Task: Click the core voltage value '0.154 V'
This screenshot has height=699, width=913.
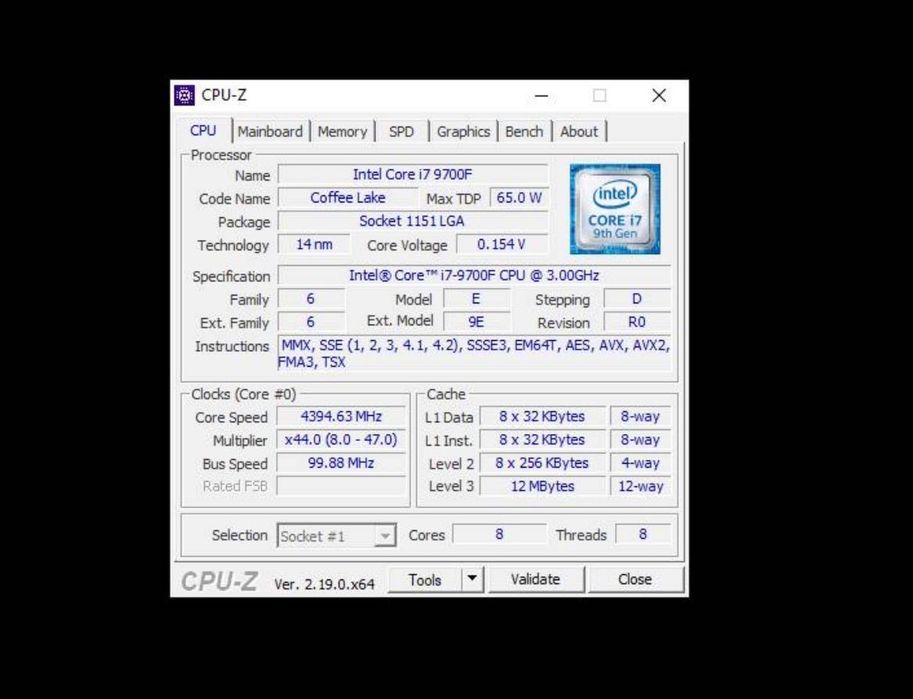Action: click(502, 244)
